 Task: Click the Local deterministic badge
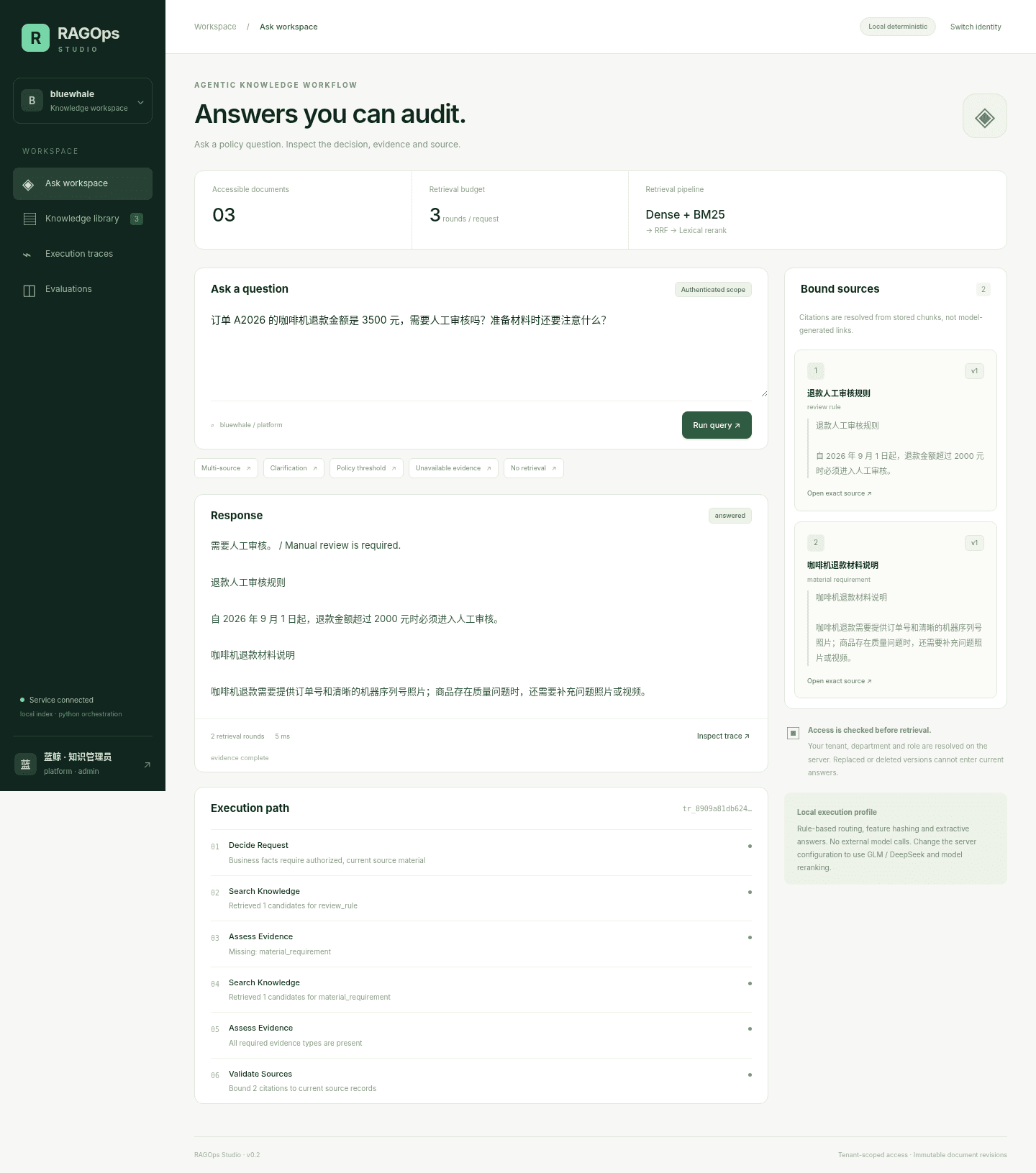(x=898, y=27)
